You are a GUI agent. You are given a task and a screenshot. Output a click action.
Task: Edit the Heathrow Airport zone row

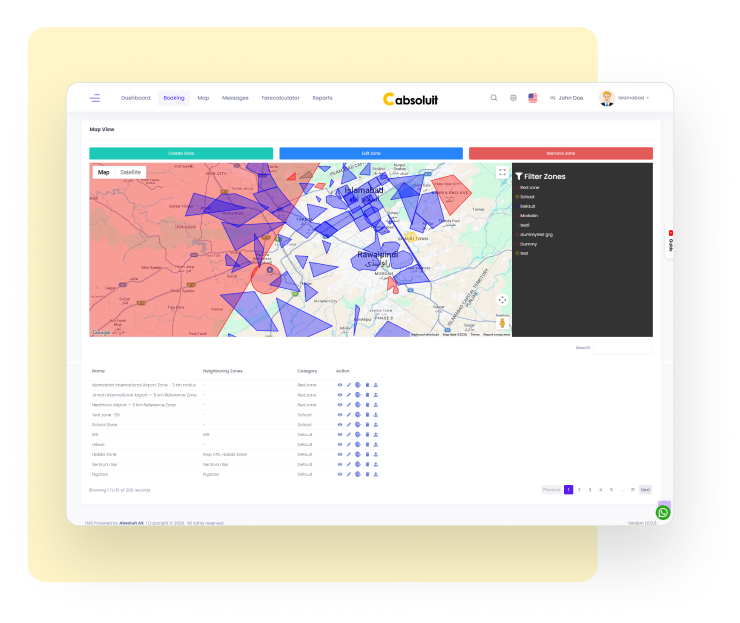click(349, 405)
